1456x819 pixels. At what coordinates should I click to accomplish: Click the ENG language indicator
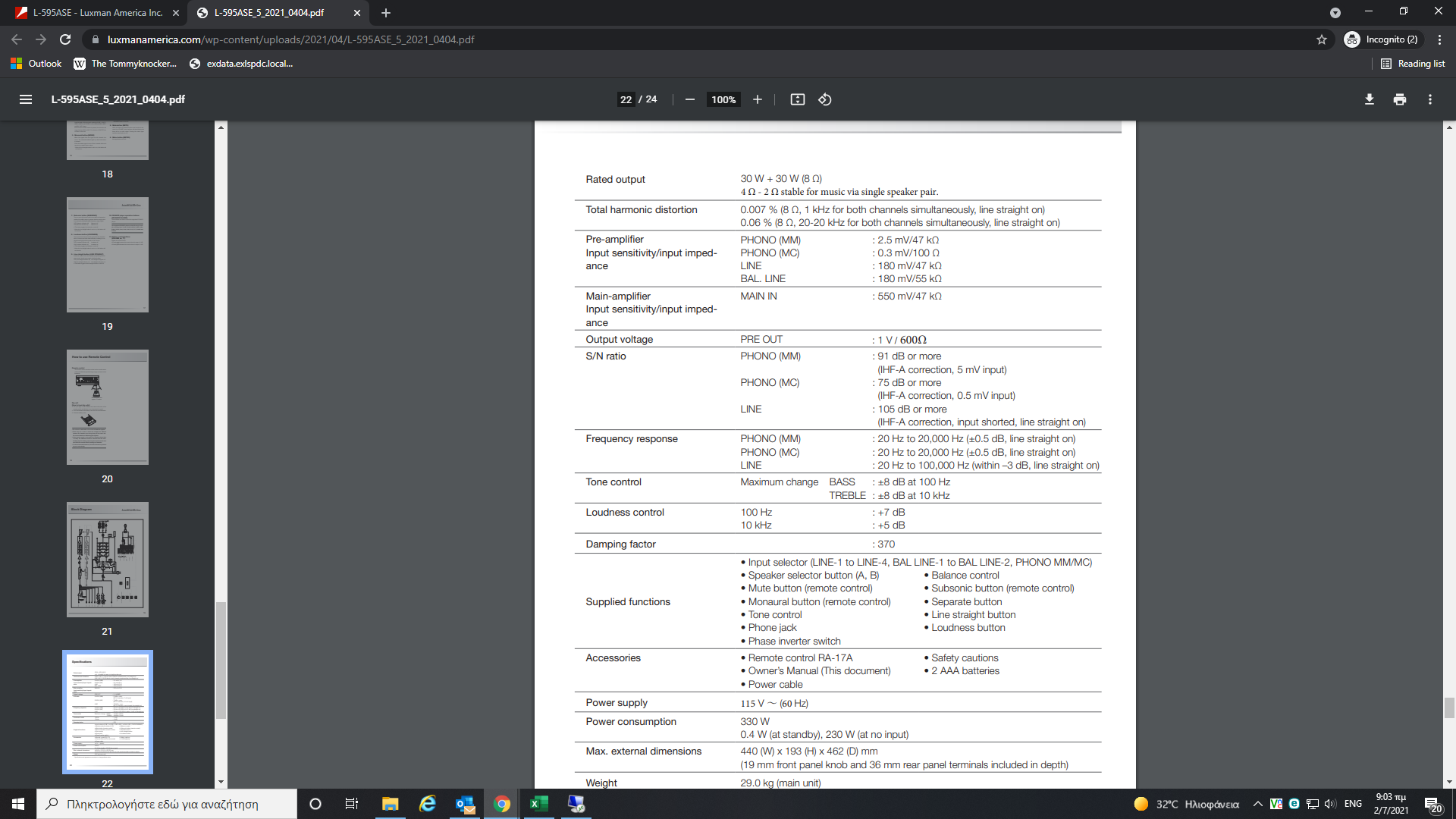(1353, 804)
